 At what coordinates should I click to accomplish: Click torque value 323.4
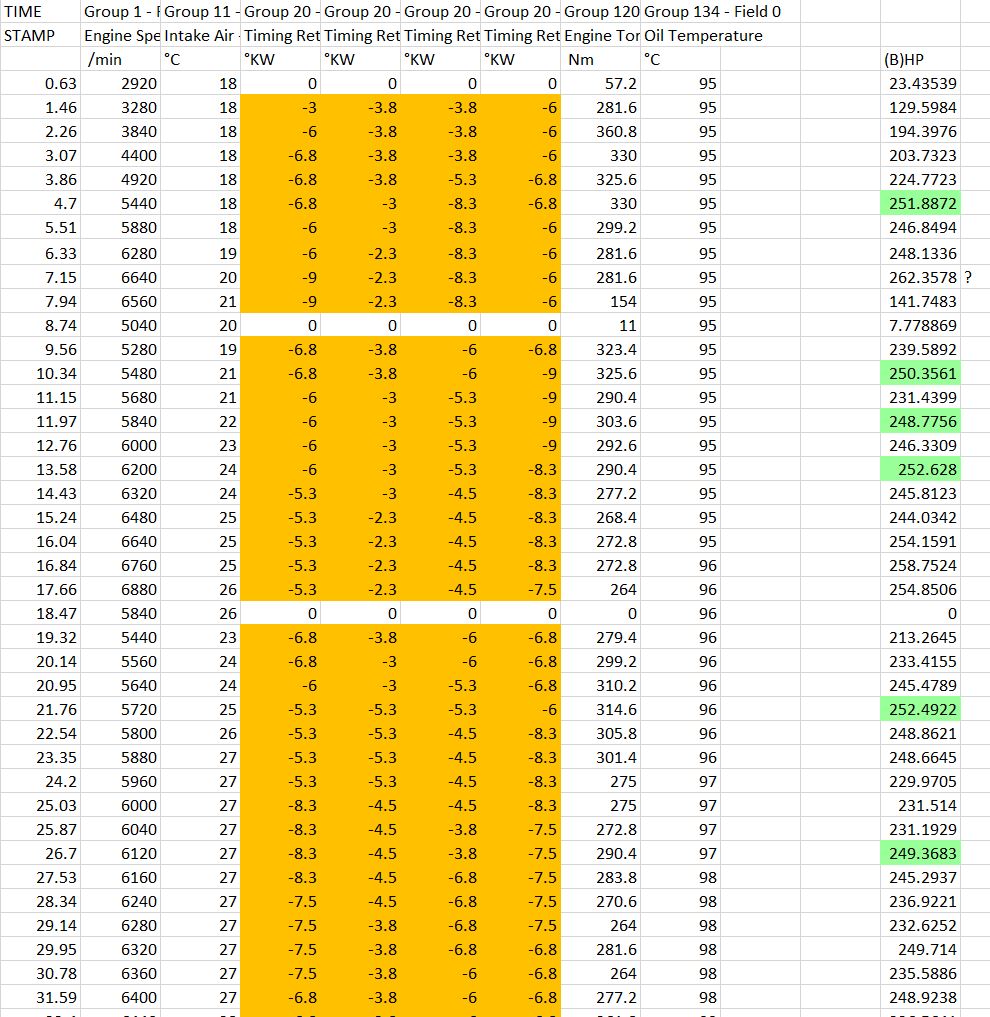601,350
